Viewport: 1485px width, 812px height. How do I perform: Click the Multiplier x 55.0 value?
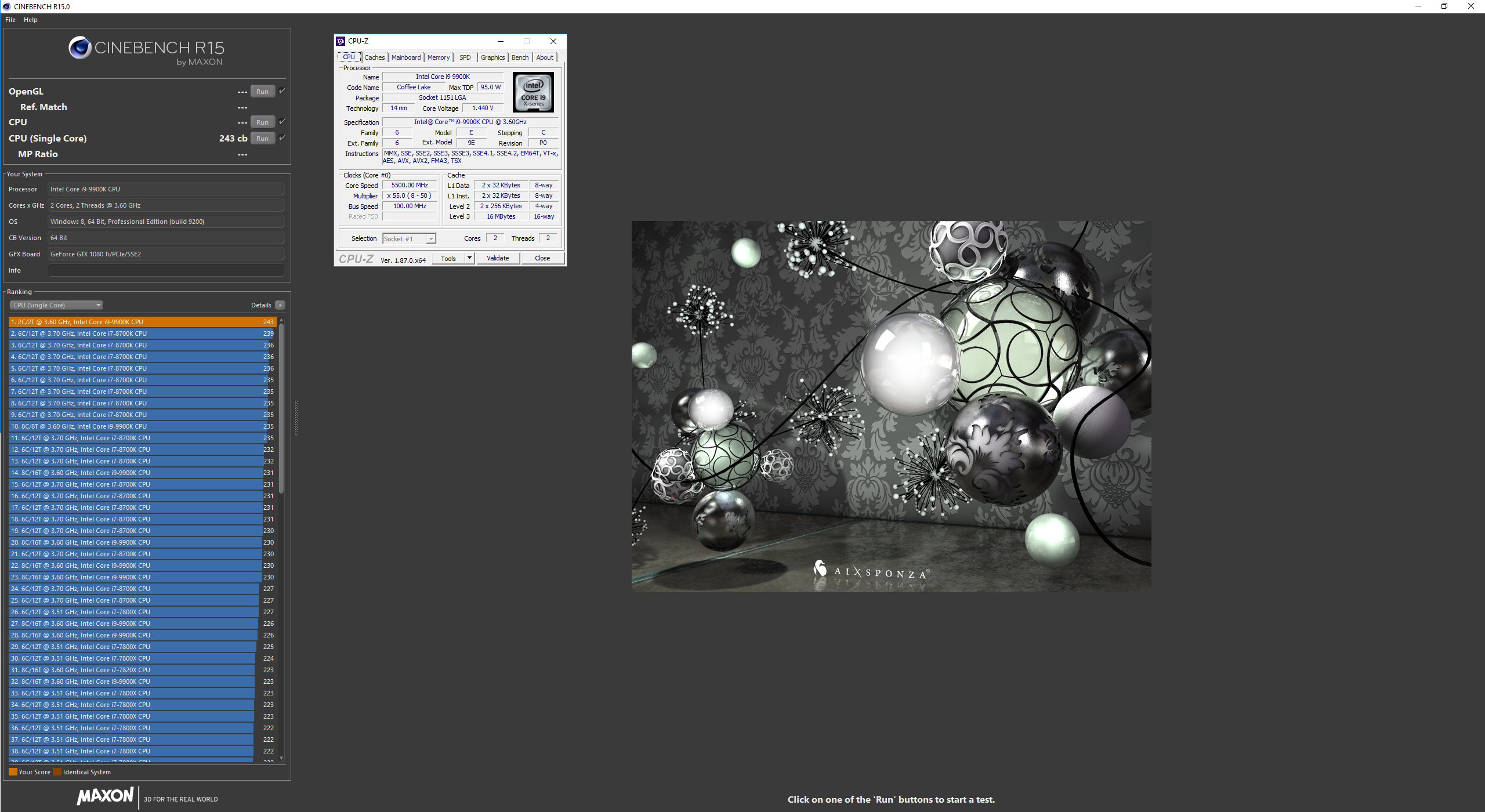point(410,196)
